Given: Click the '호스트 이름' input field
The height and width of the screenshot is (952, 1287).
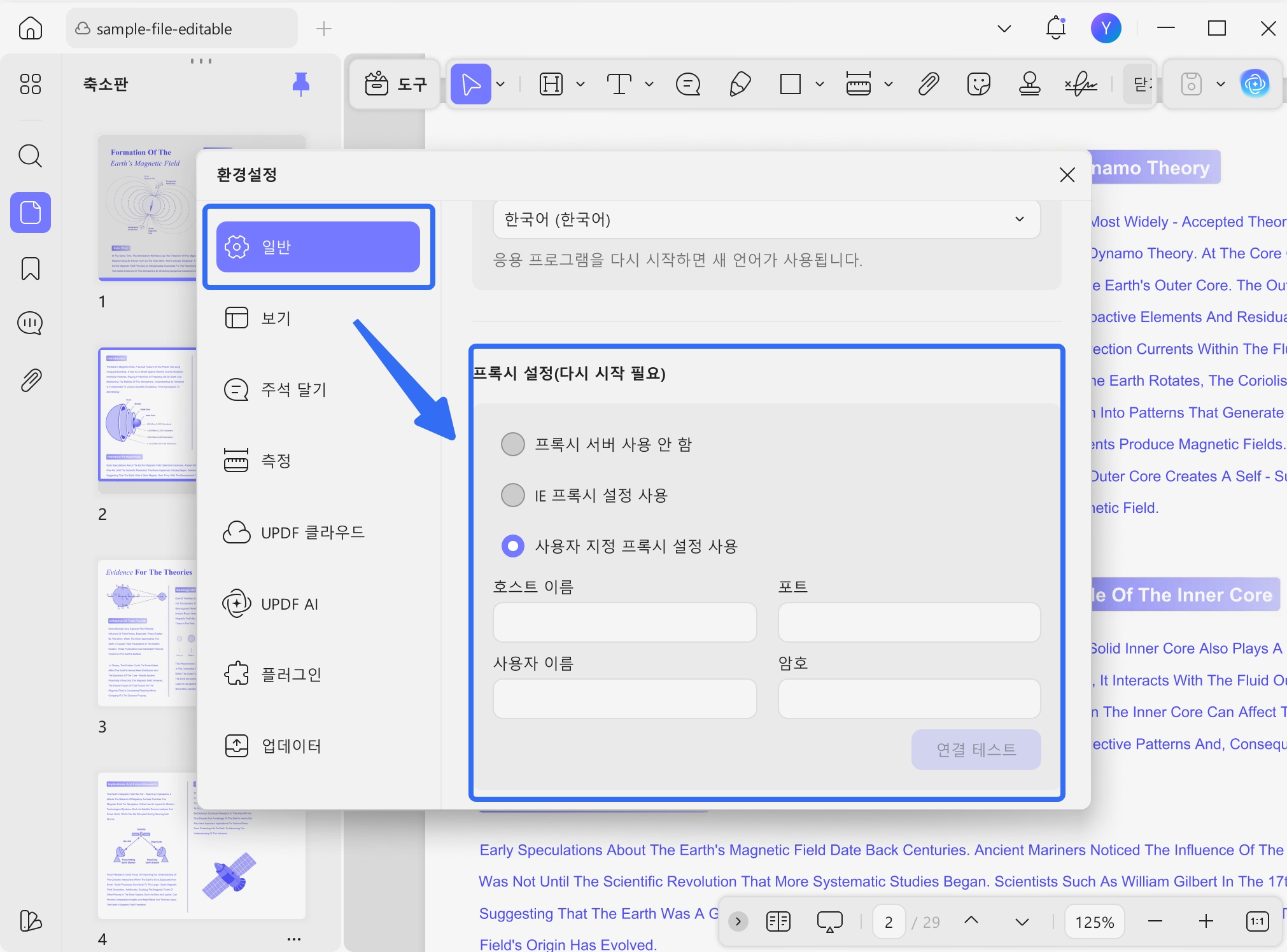Looking at the screenshot, I should pyautogui.click(x=624, y=622).
